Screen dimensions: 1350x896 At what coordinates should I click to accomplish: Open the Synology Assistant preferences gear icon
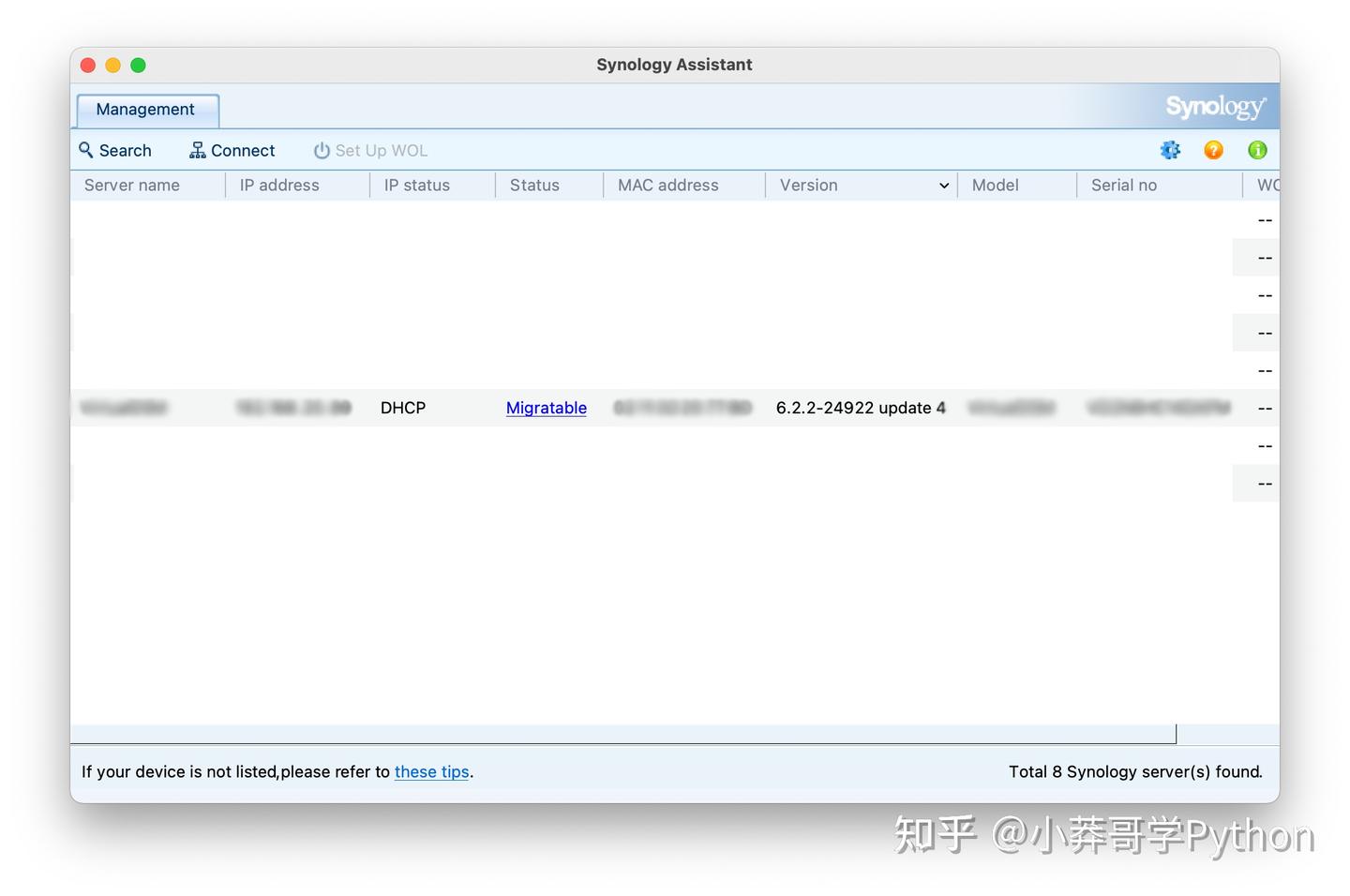pos(1170,150)
